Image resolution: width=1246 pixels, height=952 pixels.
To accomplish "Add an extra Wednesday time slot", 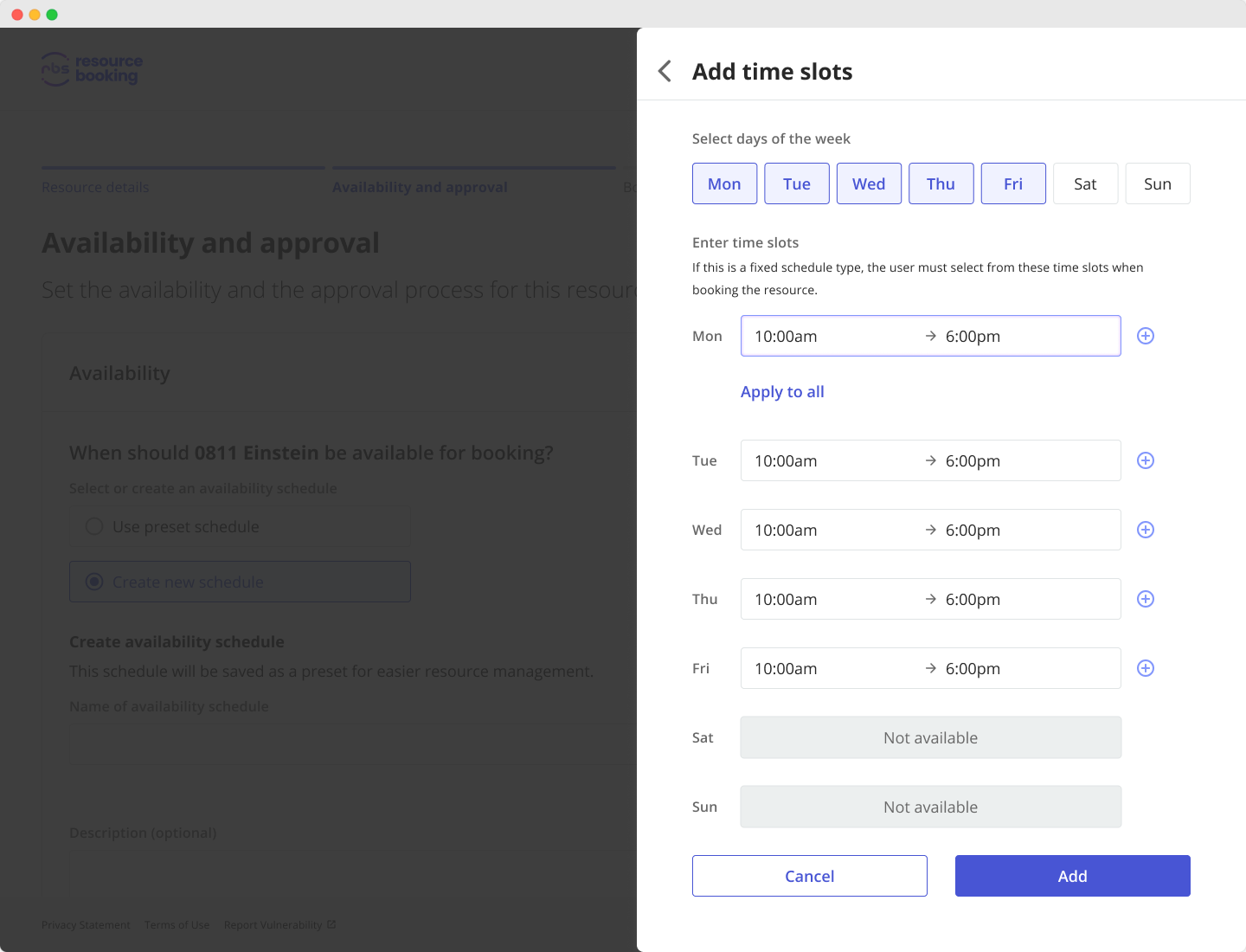I will 1145,530.
